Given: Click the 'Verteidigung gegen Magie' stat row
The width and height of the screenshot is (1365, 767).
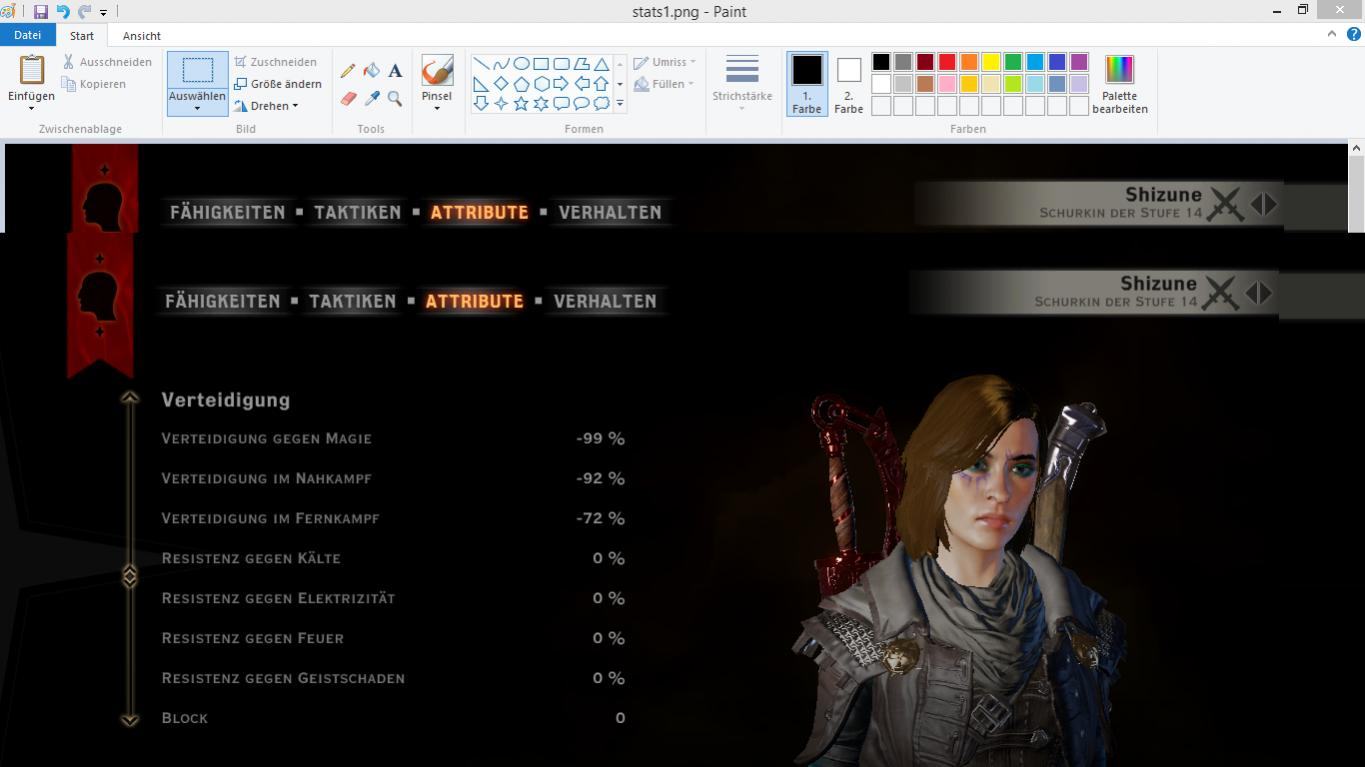Looking at the screenshot, I should 393,438.
